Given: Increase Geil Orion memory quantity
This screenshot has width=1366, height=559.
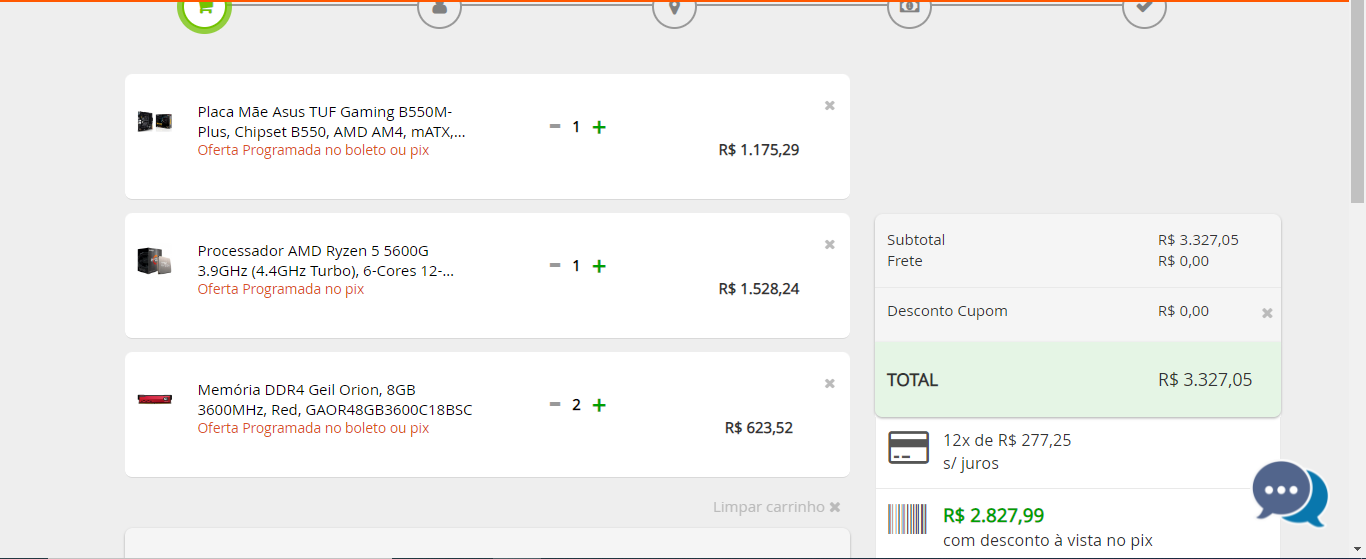Looking at the screenshot, I should tap(599, 405).
